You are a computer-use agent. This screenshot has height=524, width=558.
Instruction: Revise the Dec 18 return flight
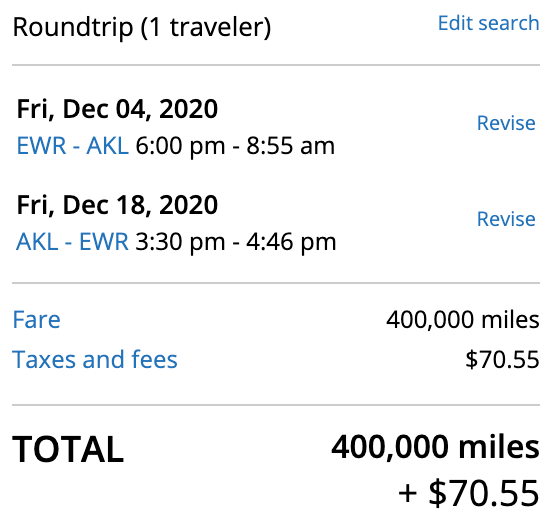506,219
